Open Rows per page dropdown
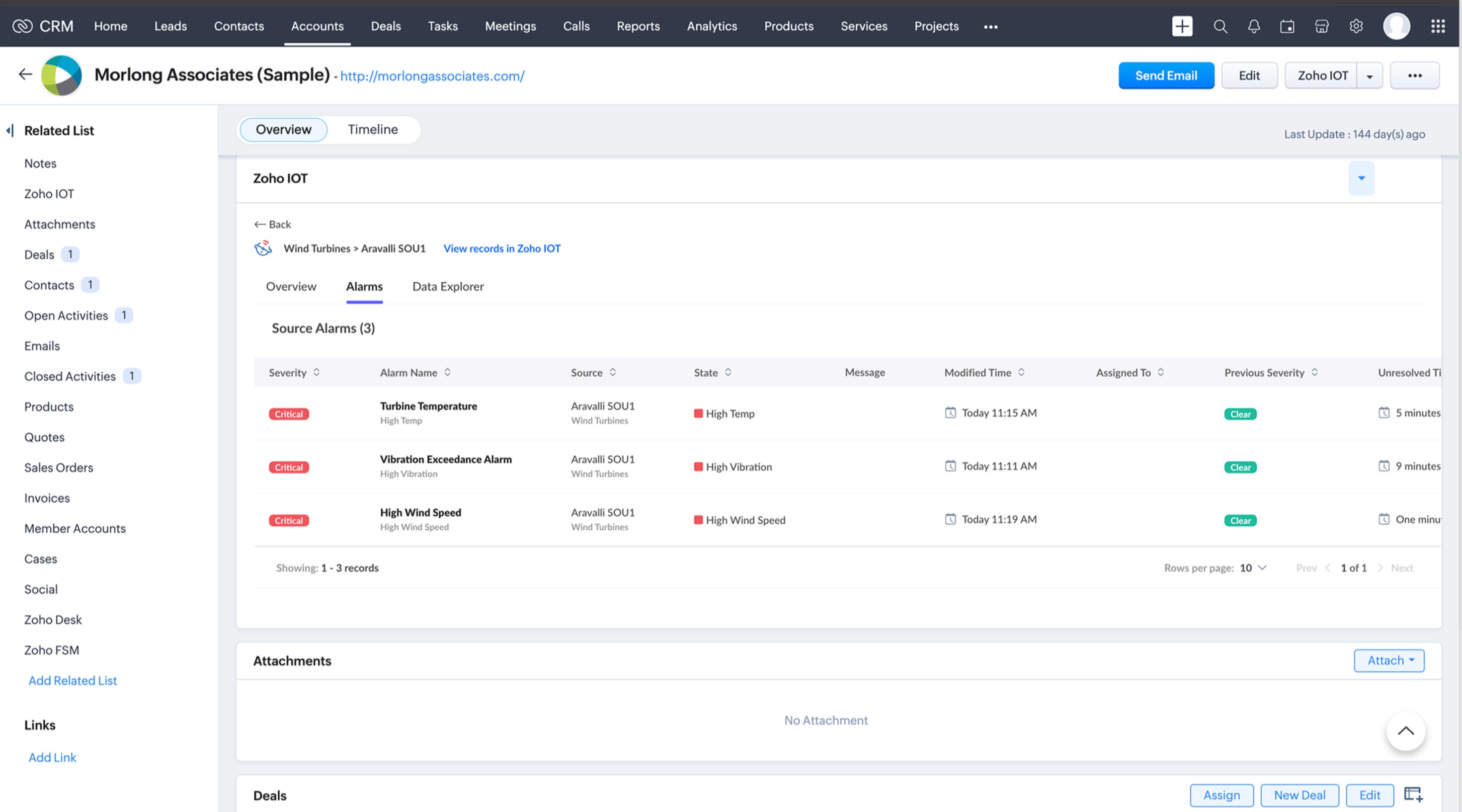 (x=1253, y=567)
